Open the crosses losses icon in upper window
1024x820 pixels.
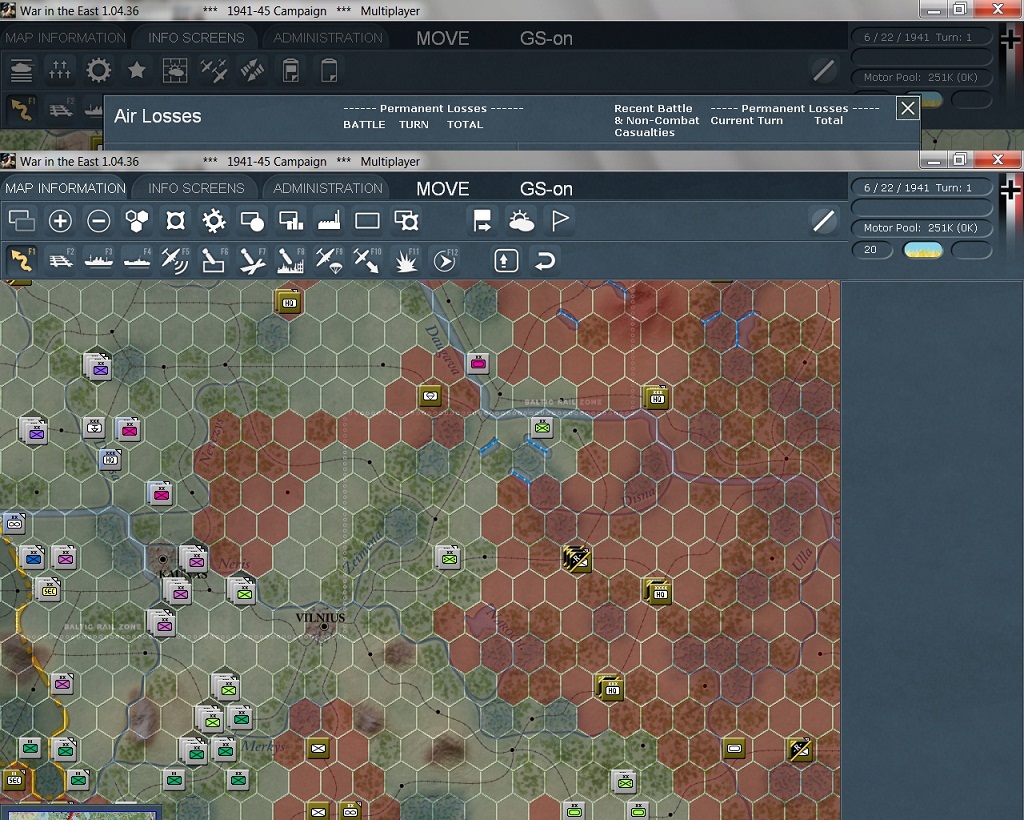point(60,70)
